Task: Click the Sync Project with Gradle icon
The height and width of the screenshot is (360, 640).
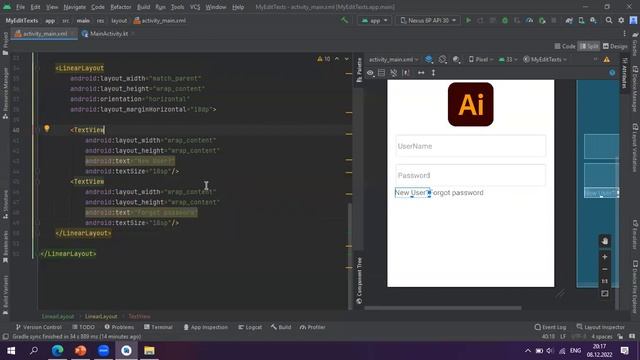Action: pyautogui.click(x=569, y=20)
